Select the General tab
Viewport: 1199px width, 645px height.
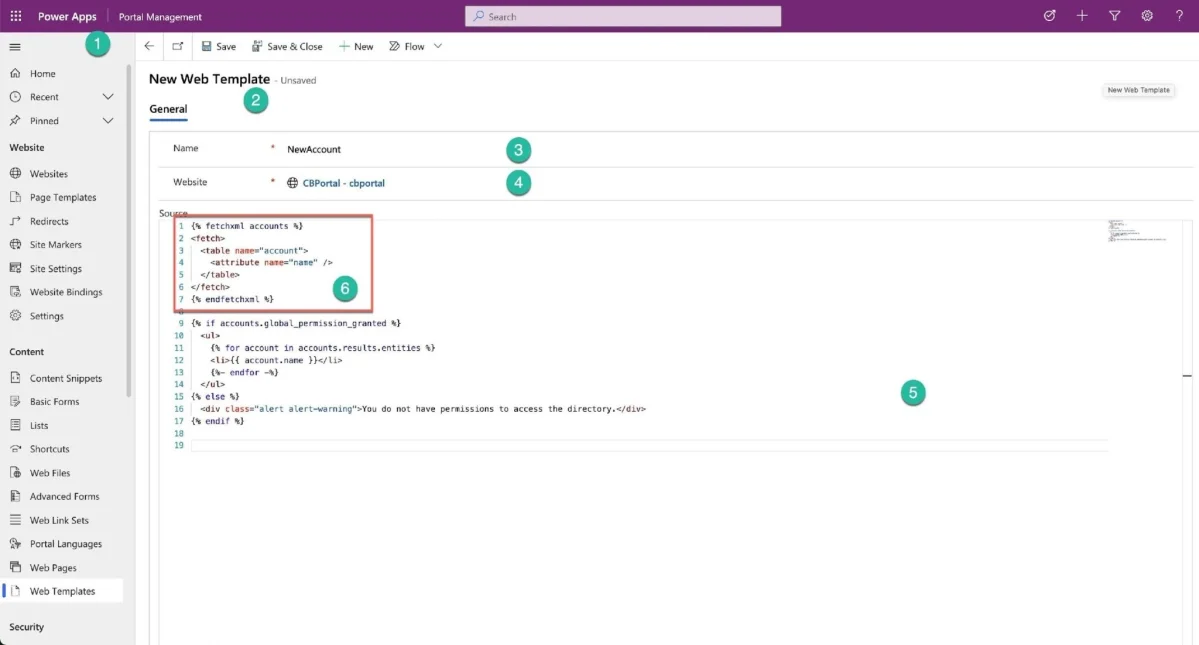click(x=168, y=109)
